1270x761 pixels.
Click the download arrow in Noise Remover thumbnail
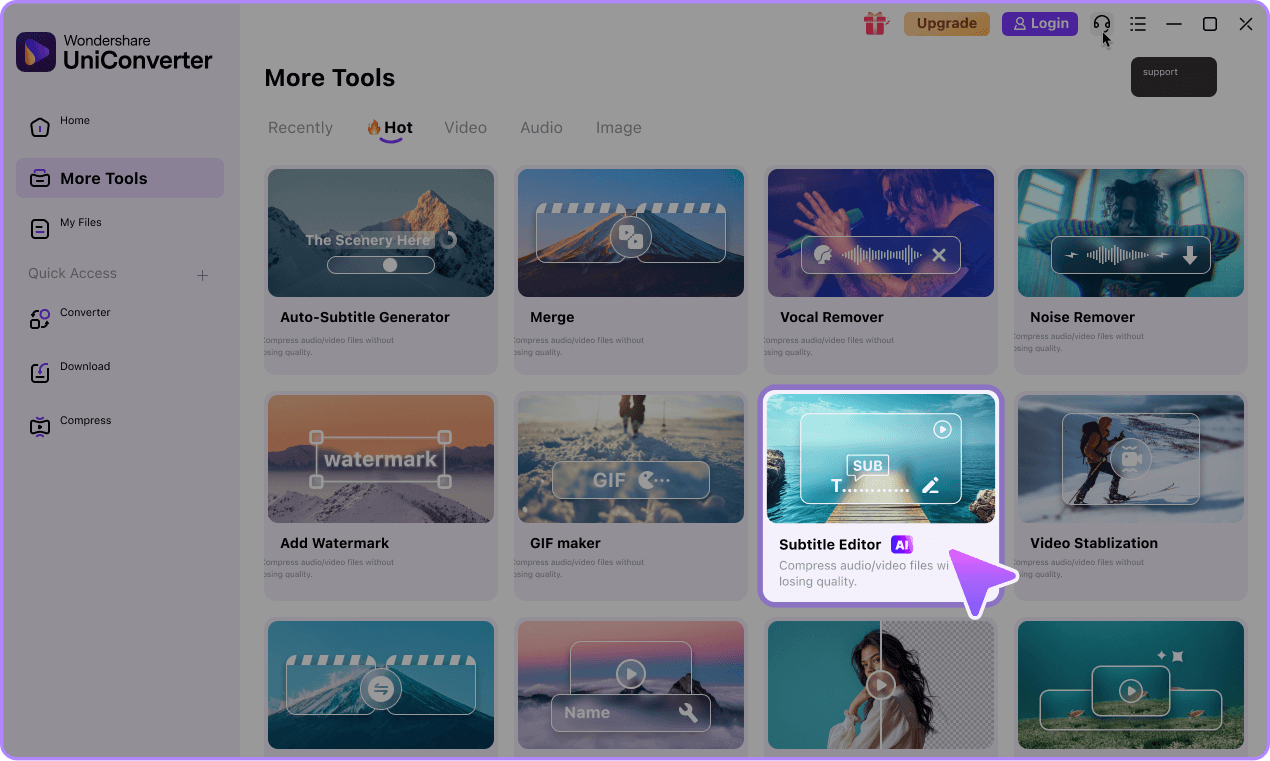(x=1190, y=256)
